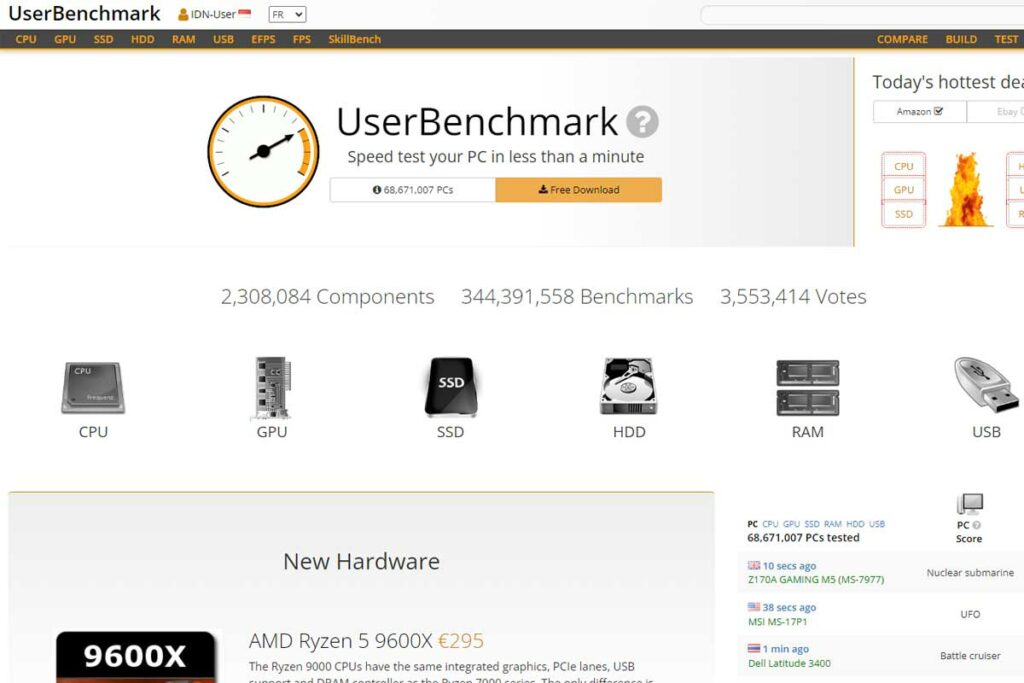Click the speedometer gauge logo
Image resolution: width=1024 pixels, height=683 pixels.
[262, 150]
